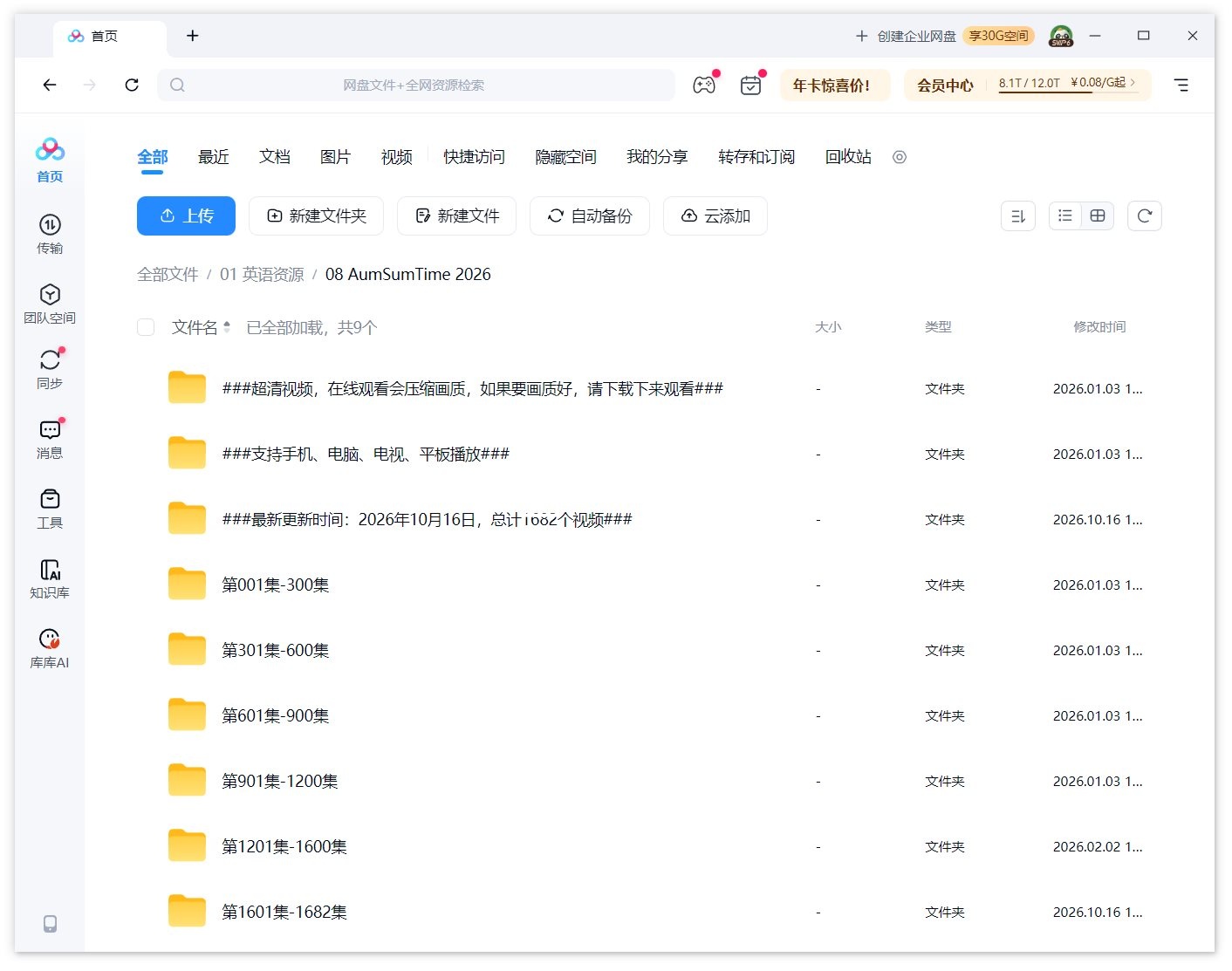1232x971 pixels.
Task: Click the 修改时间 column header
Action: 1099,326
